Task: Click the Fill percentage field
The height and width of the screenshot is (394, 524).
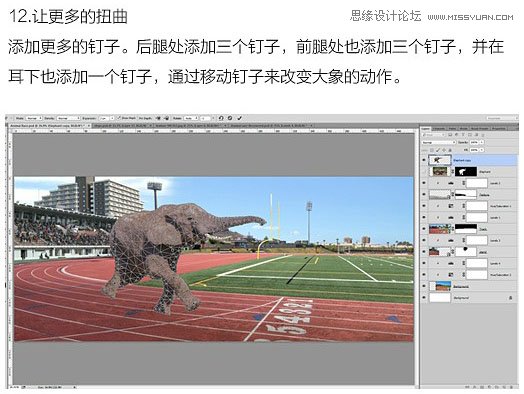Action: (x=474, y=150)
